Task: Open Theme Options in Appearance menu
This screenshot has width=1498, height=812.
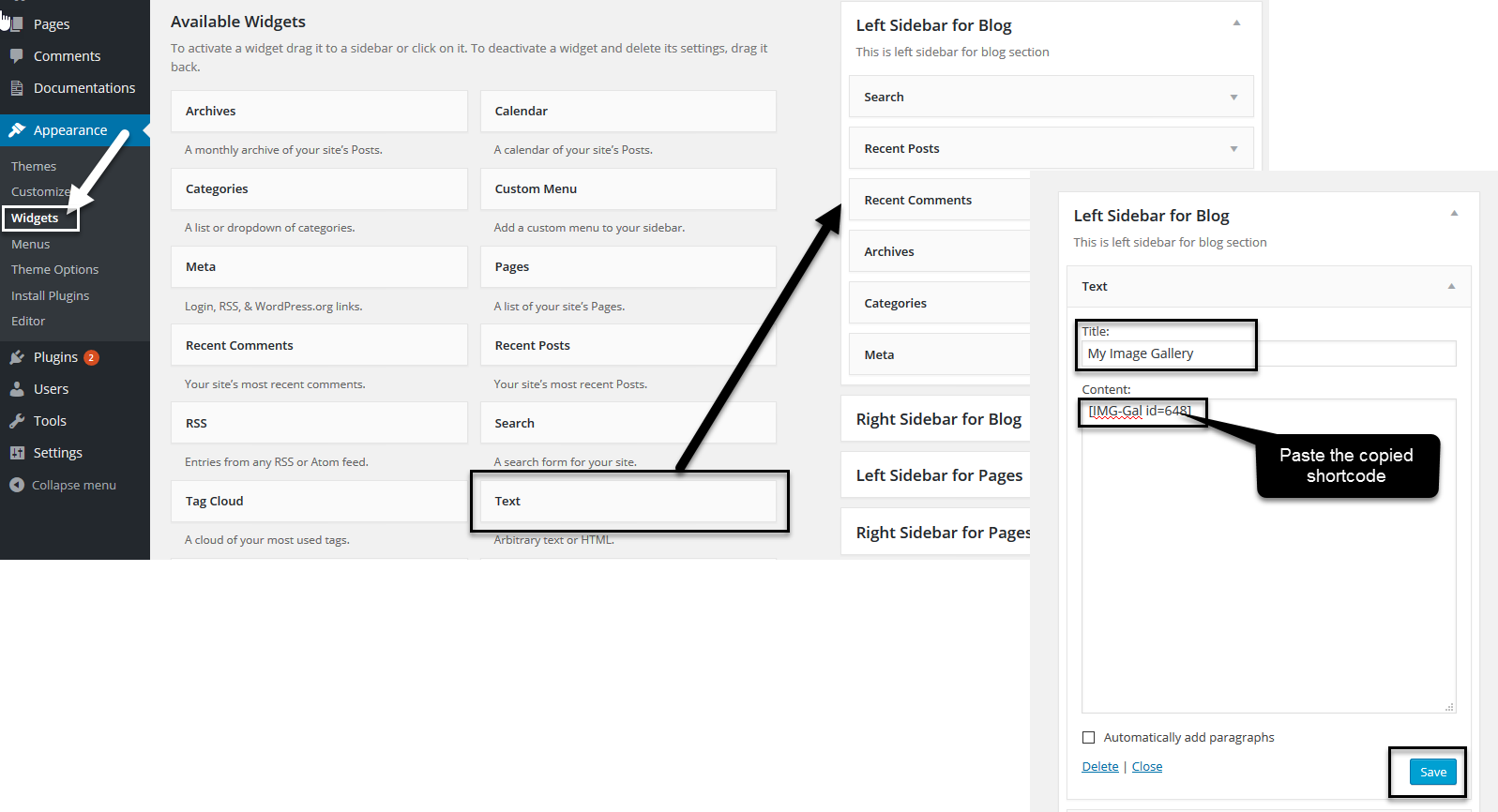Action: click(54, 270)
